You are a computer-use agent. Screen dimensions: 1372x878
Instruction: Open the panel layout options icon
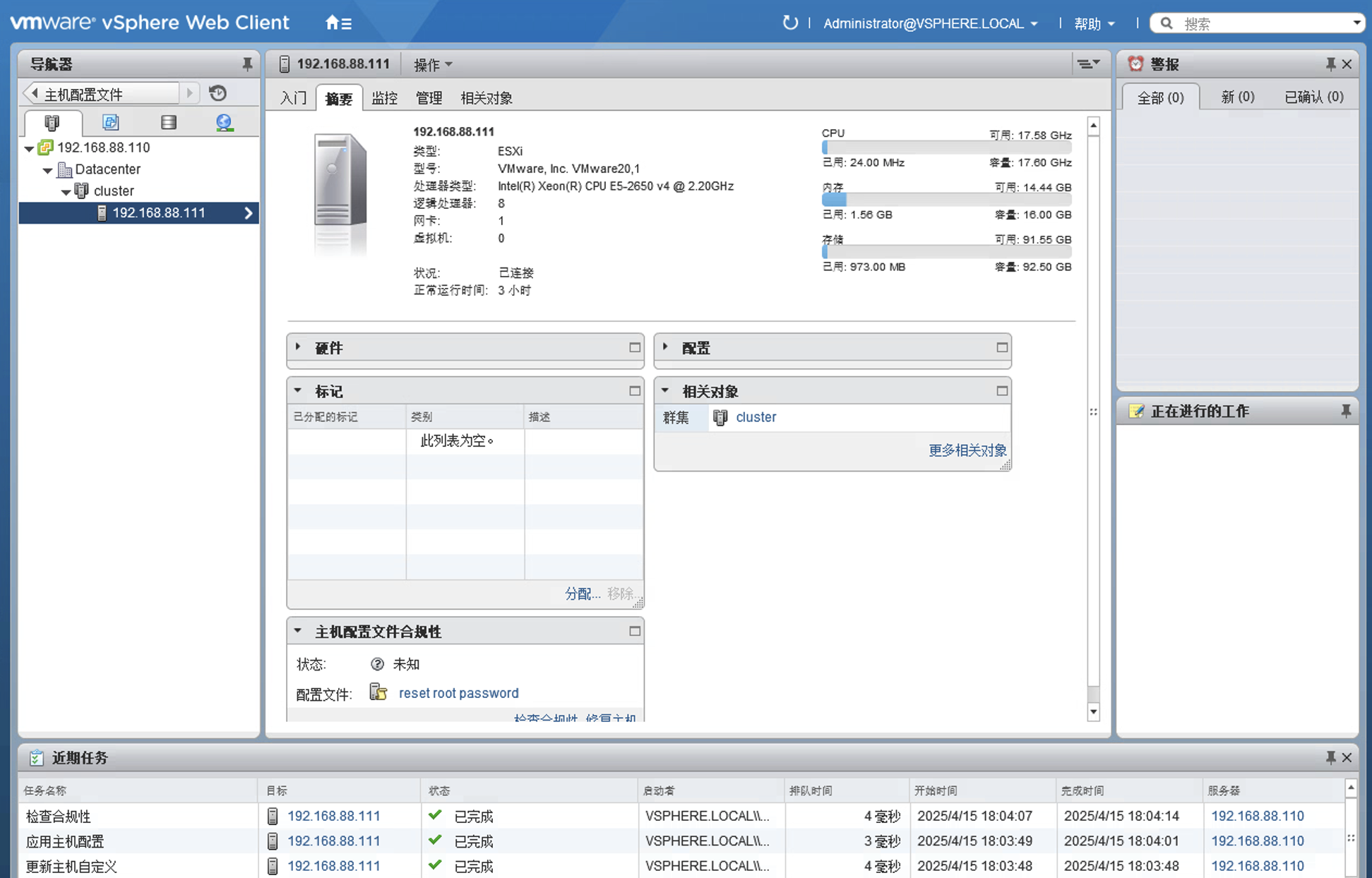tap(1088, 64)
